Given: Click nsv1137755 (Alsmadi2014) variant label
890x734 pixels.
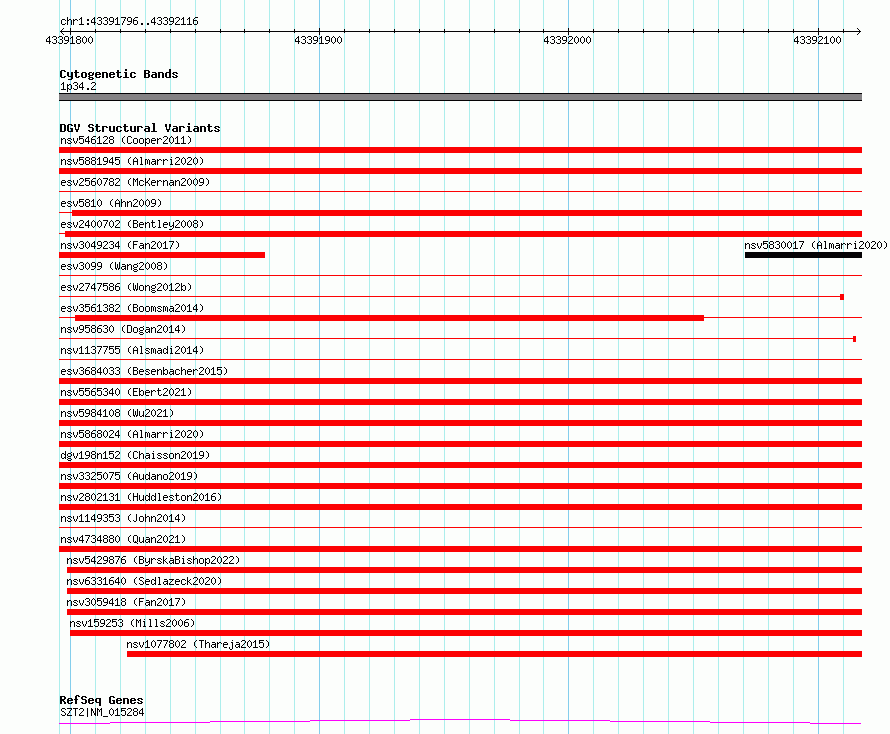Looking at the screenshot, I should tap(132, 350).
